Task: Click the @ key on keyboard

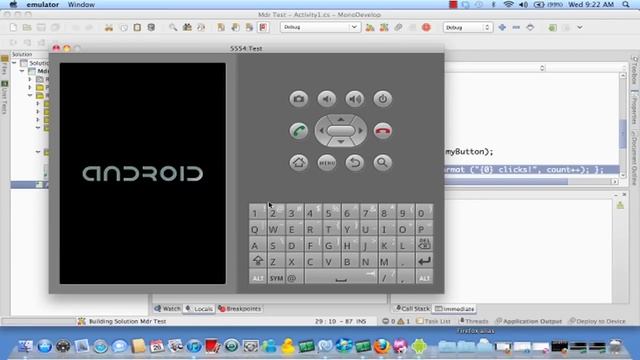Action: coord(294,278)
